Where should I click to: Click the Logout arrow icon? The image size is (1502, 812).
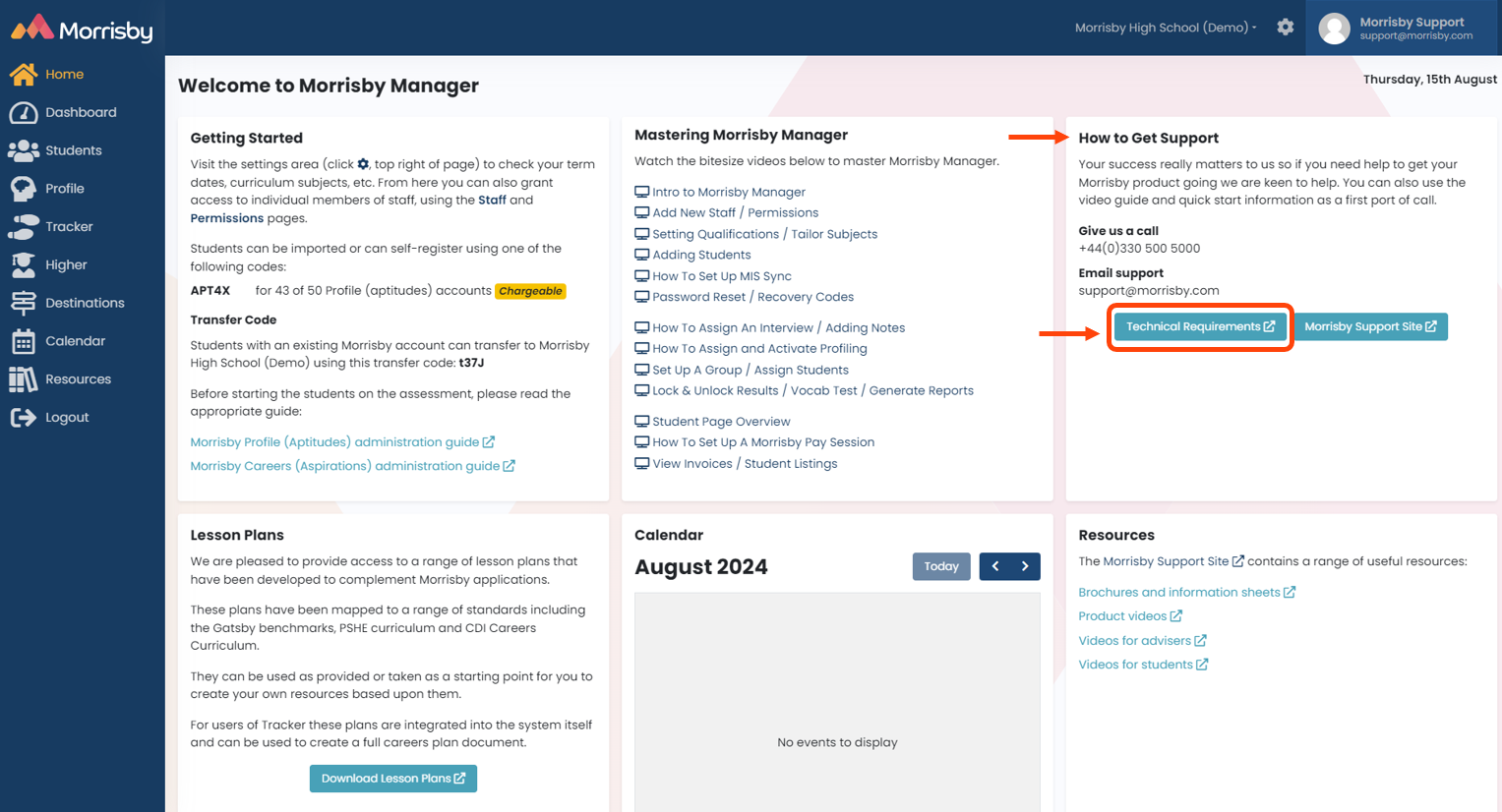24,418
